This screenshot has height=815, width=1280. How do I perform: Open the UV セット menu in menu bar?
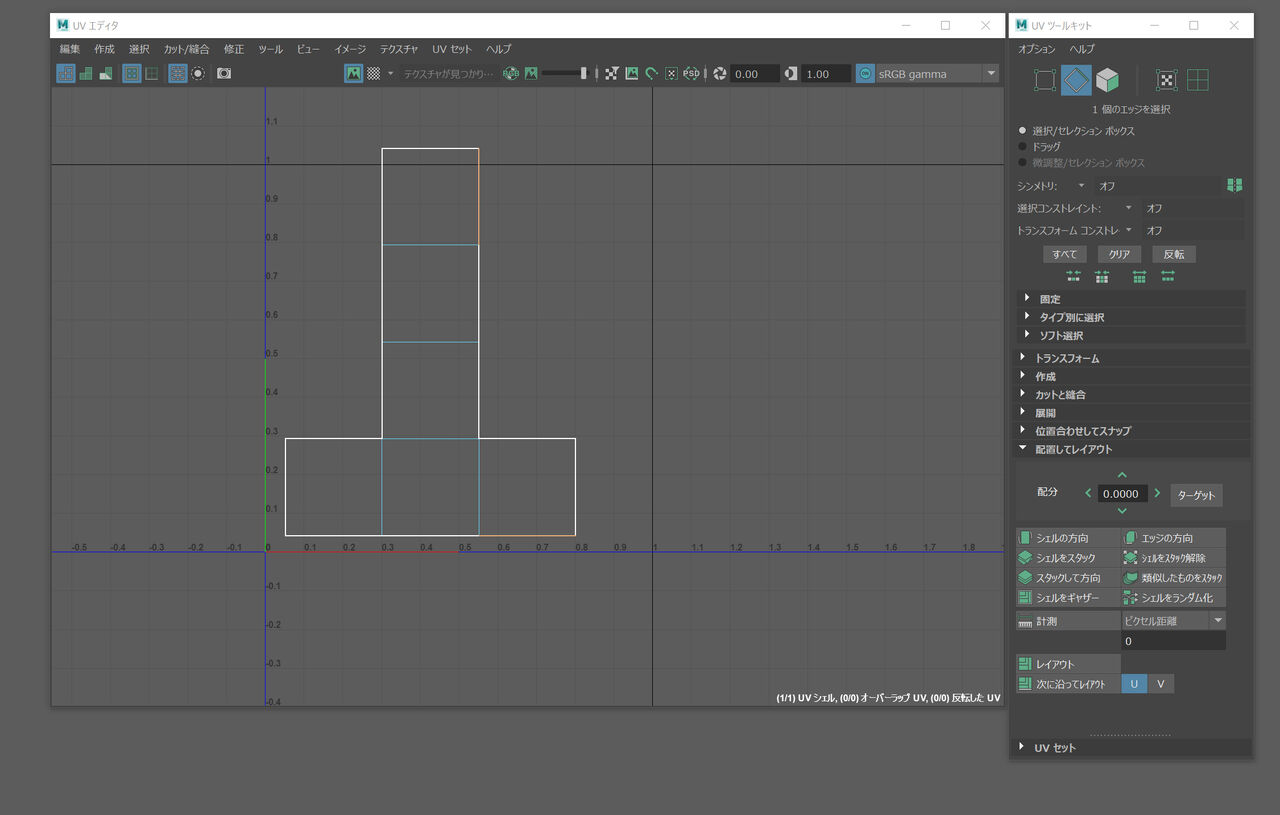tap(452, 49)
